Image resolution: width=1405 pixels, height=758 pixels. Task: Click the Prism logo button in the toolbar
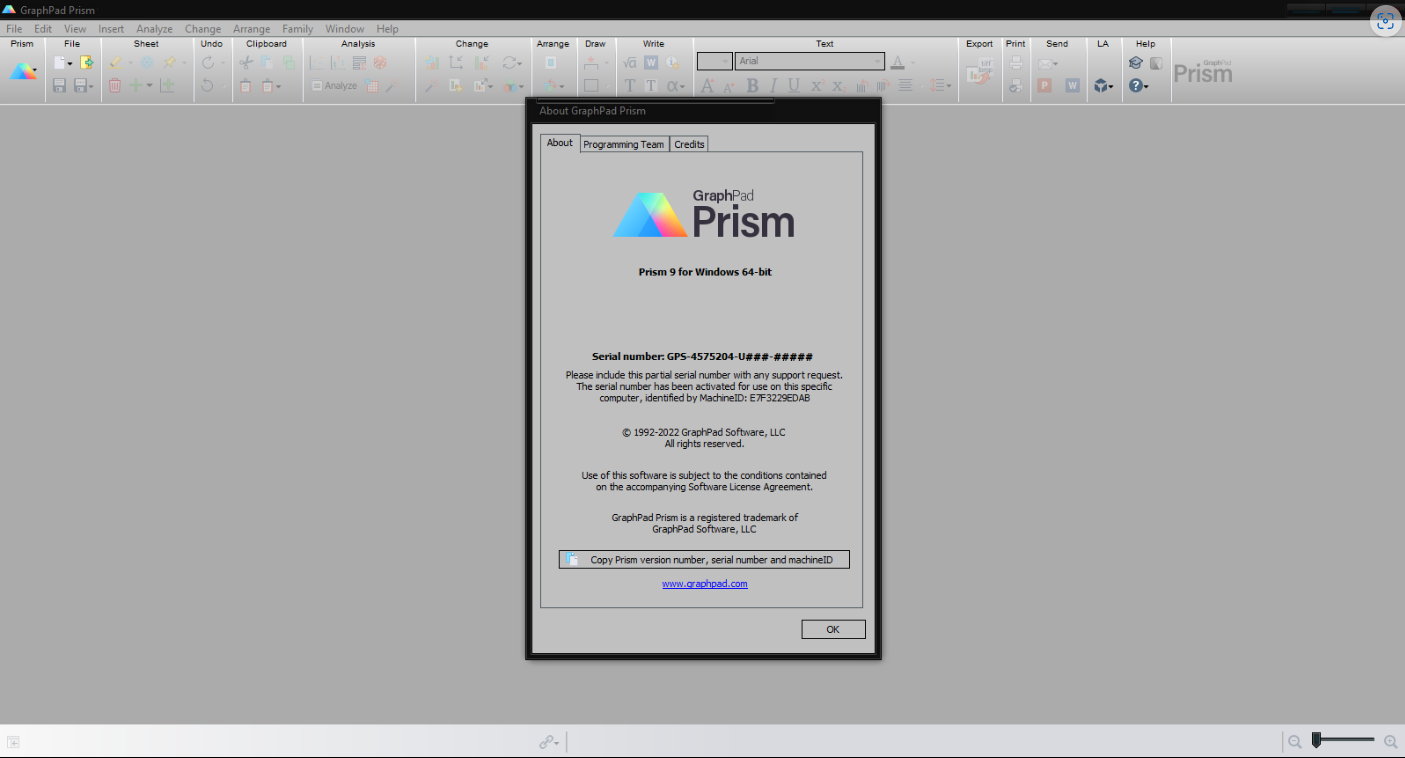pos(23,71)
